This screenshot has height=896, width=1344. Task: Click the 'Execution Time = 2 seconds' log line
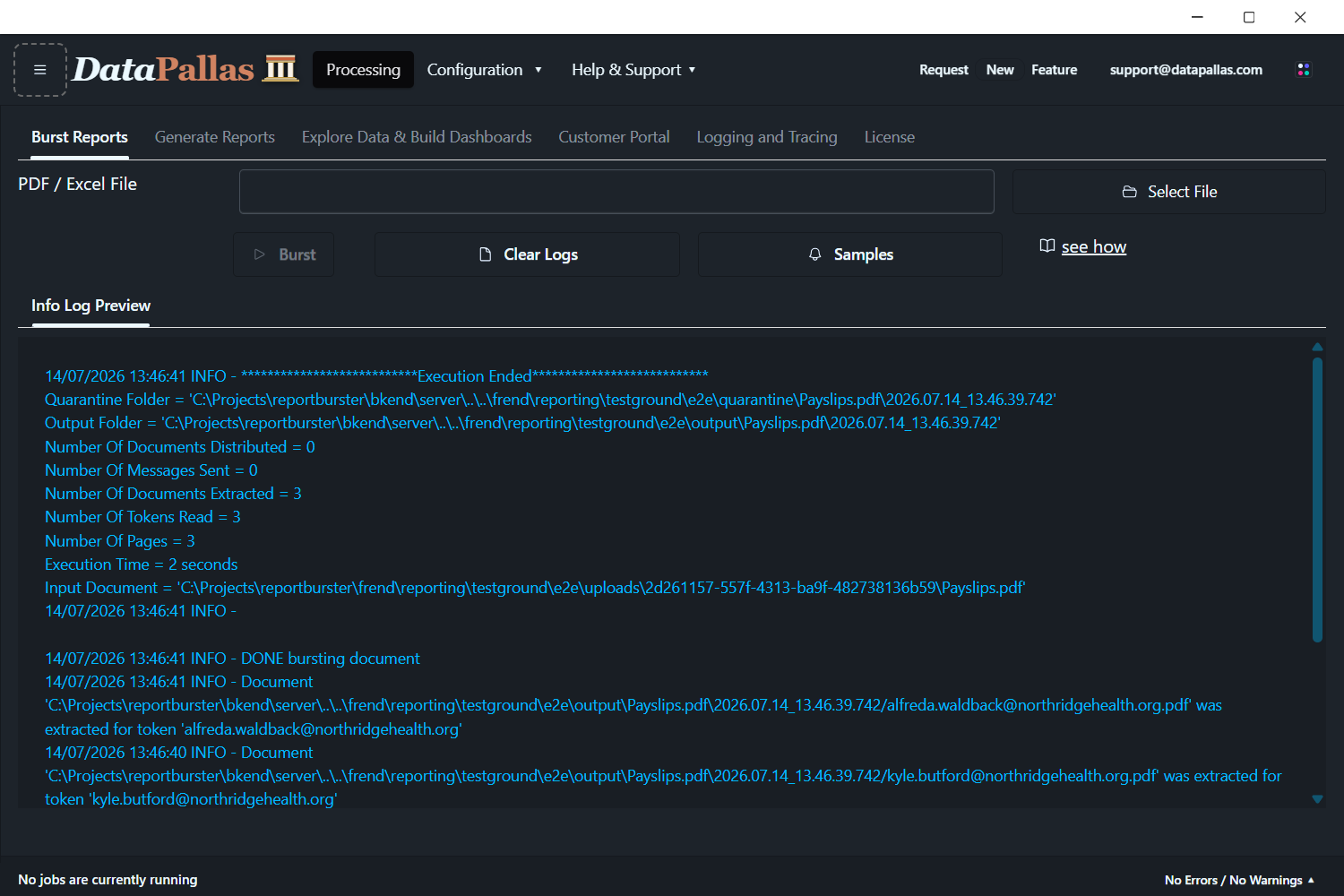pyautogui.click(x=142, y=564)
